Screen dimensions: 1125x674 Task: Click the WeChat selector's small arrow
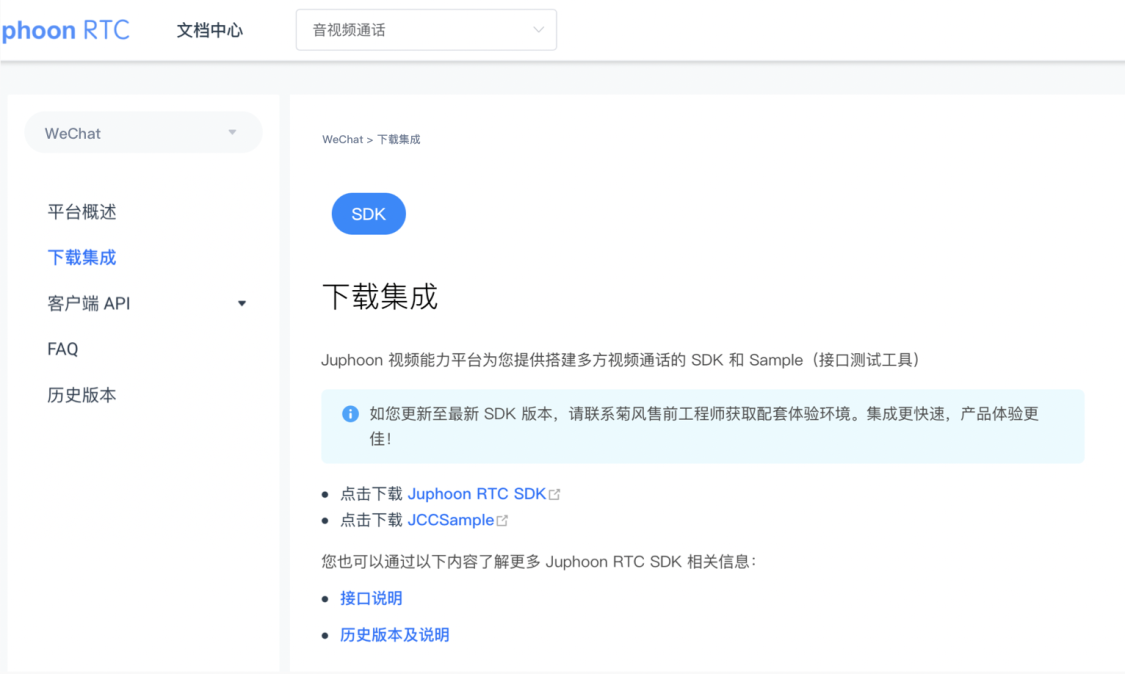(x=232, y=132)
